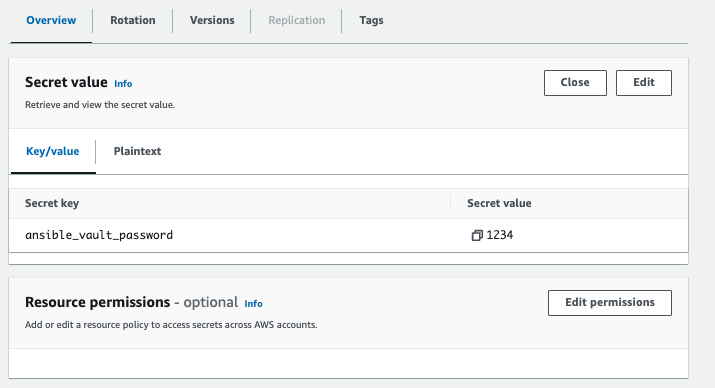Open the Tags tab
The image size is (715, 388).
click(x=371, y=21)
